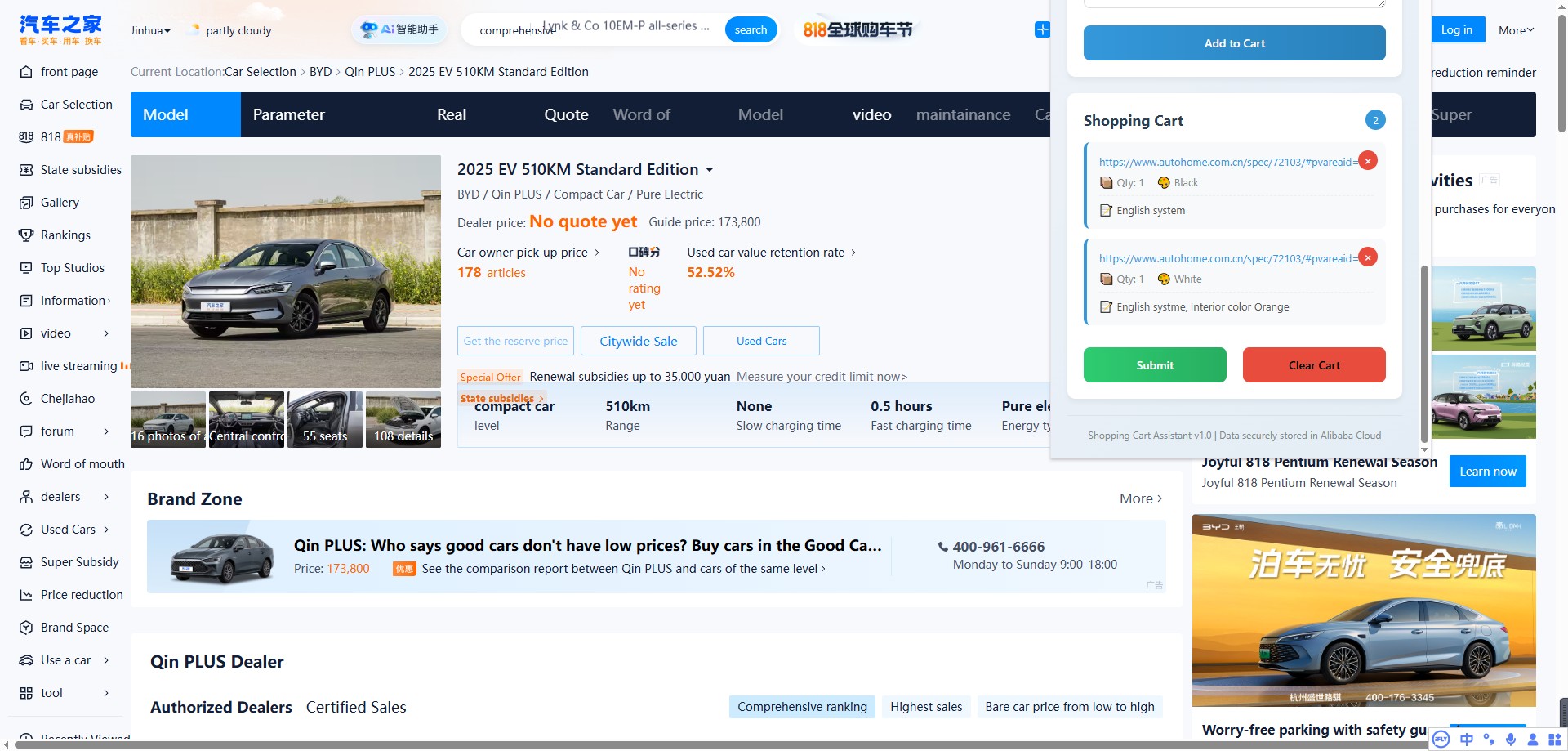Click the forum chat icon
Screen dimensions: 1568x751
click(x=26, y=431)
